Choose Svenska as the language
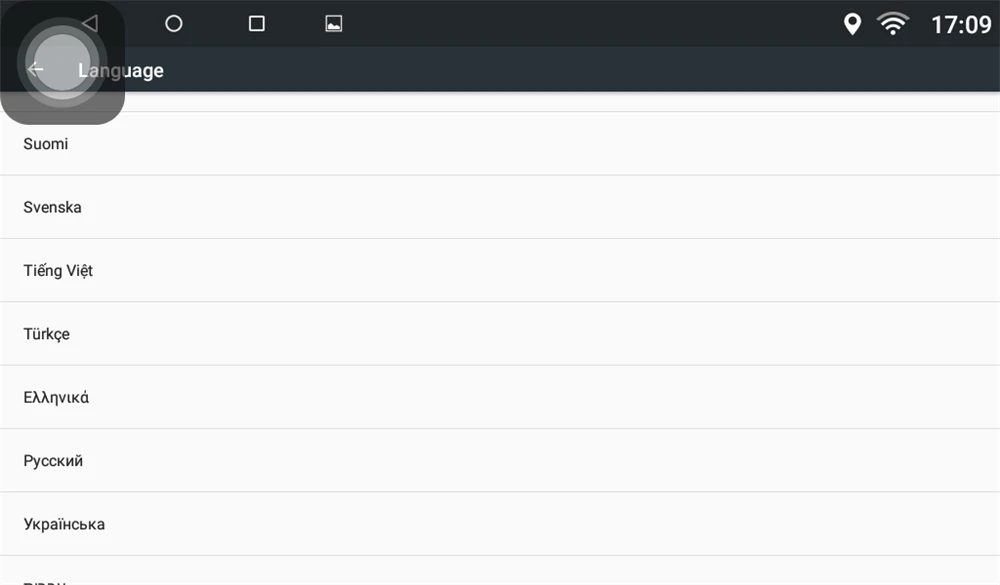1000x585 pixels. coord(500,207)
